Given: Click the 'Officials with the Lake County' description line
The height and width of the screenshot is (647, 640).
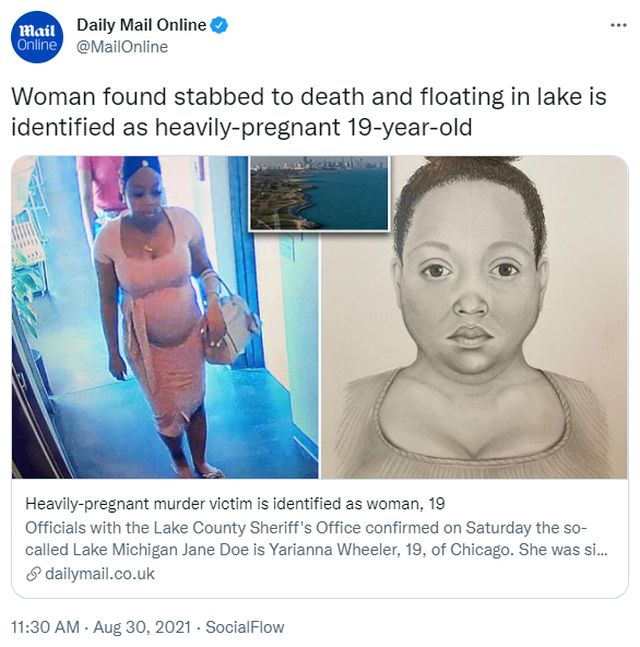Looking at the screenshot, I should pos(306,528).
